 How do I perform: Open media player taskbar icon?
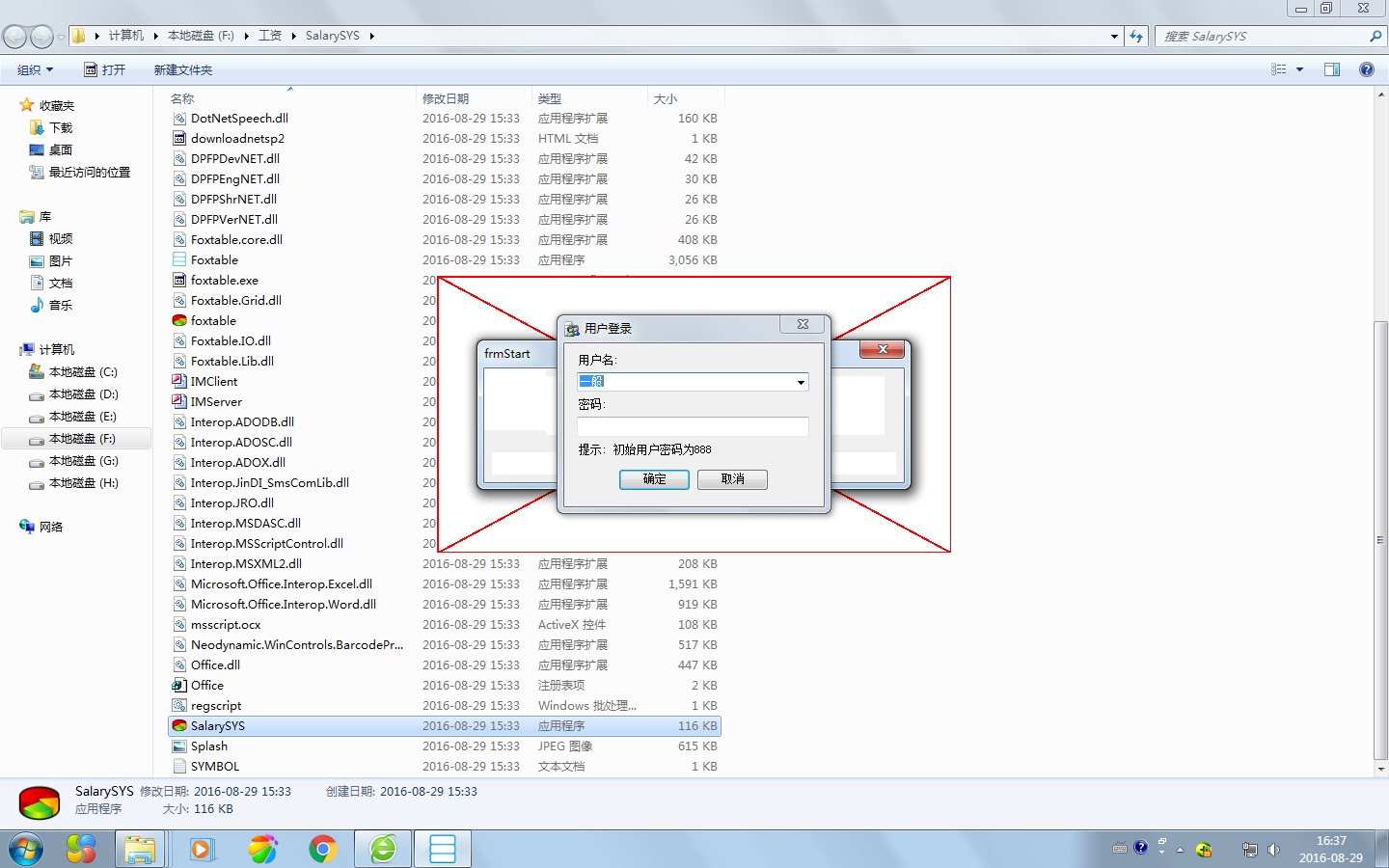click(x=202, y=850)
